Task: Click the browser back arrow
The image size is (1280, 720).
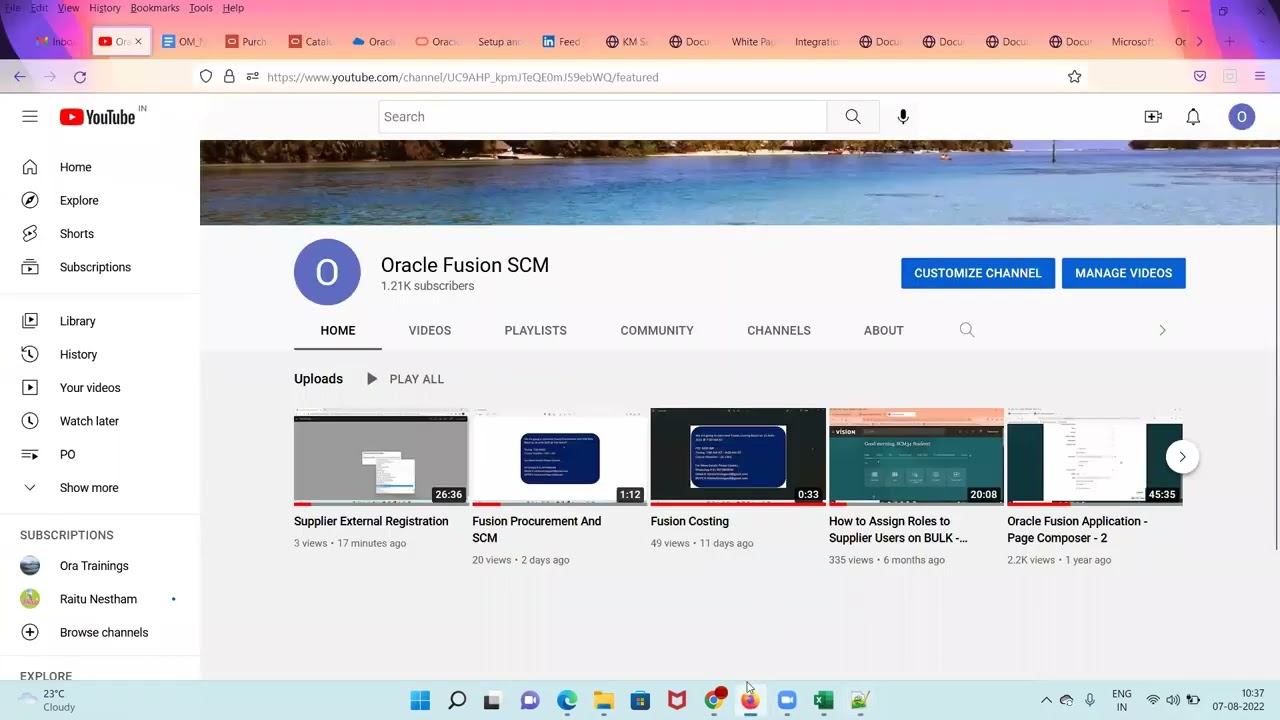Action: 20,77
